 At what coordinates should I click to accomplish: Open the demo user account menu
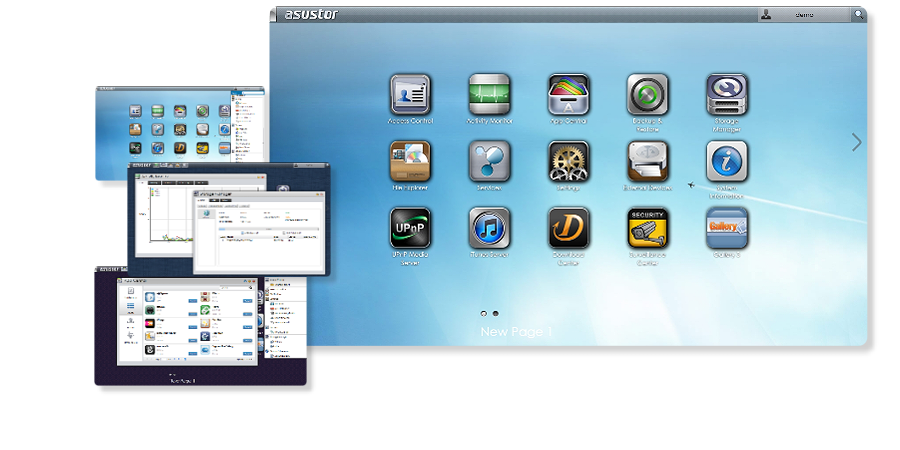coord(804,15)
